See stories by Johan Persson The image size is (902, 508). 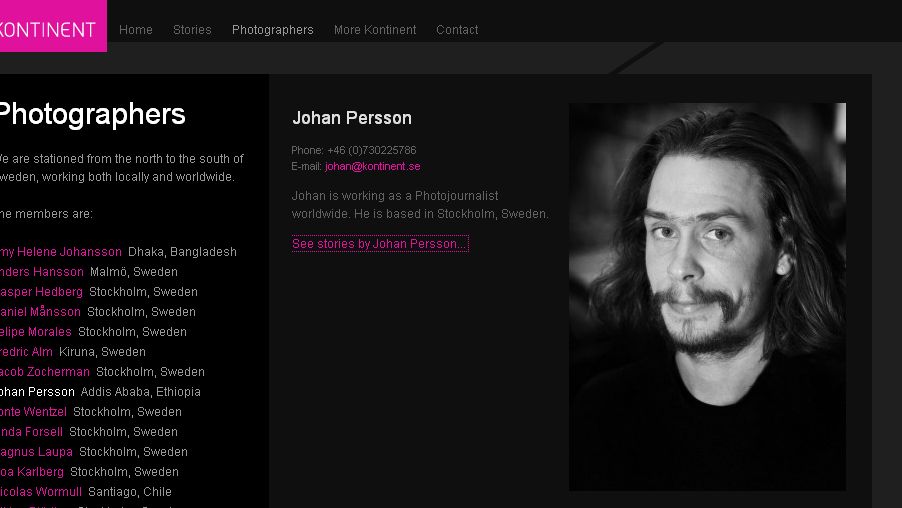(380, 244)
